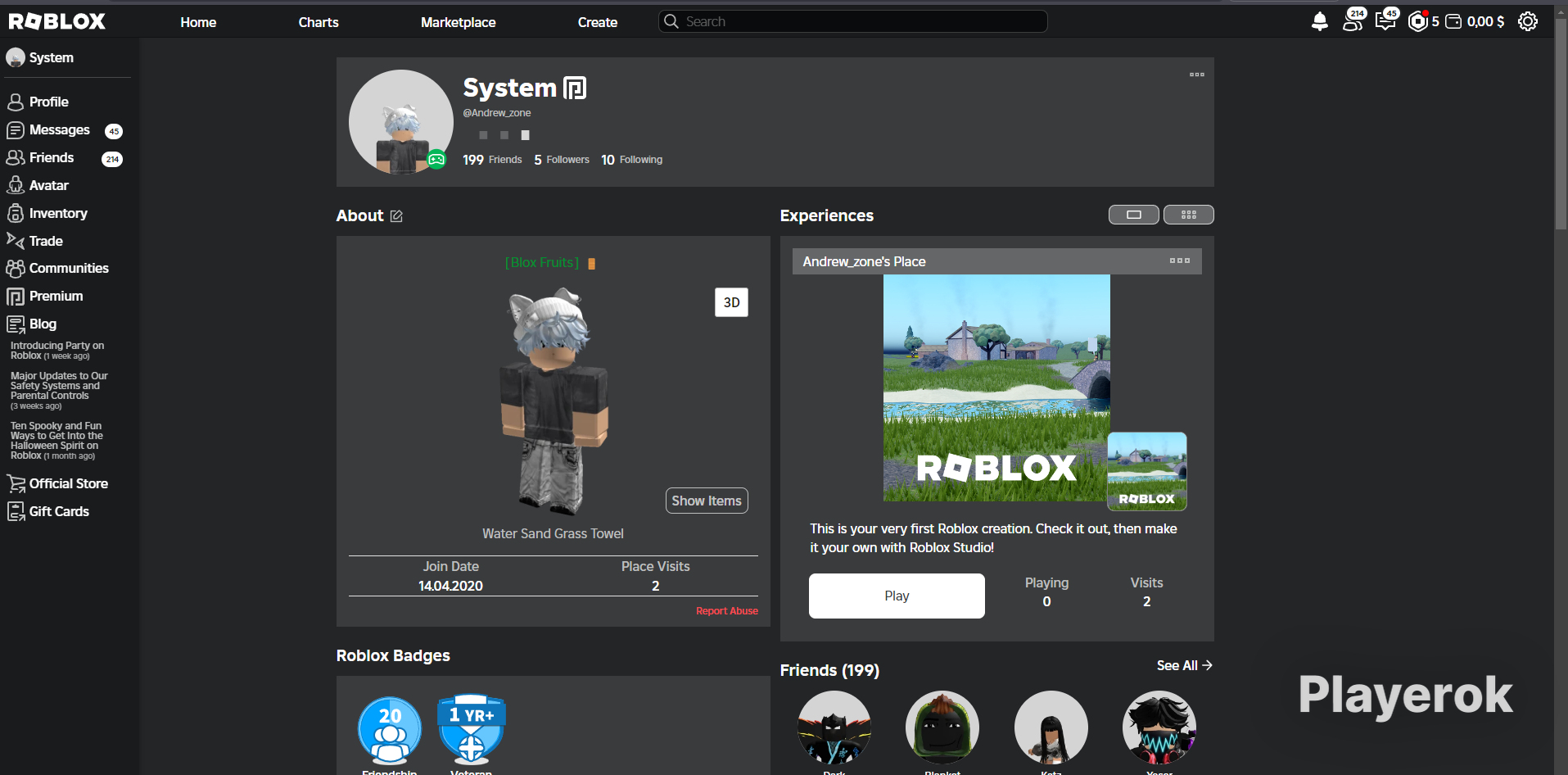
Task: Switch experiences to slideshow view
Action: tap(1134, 215)
